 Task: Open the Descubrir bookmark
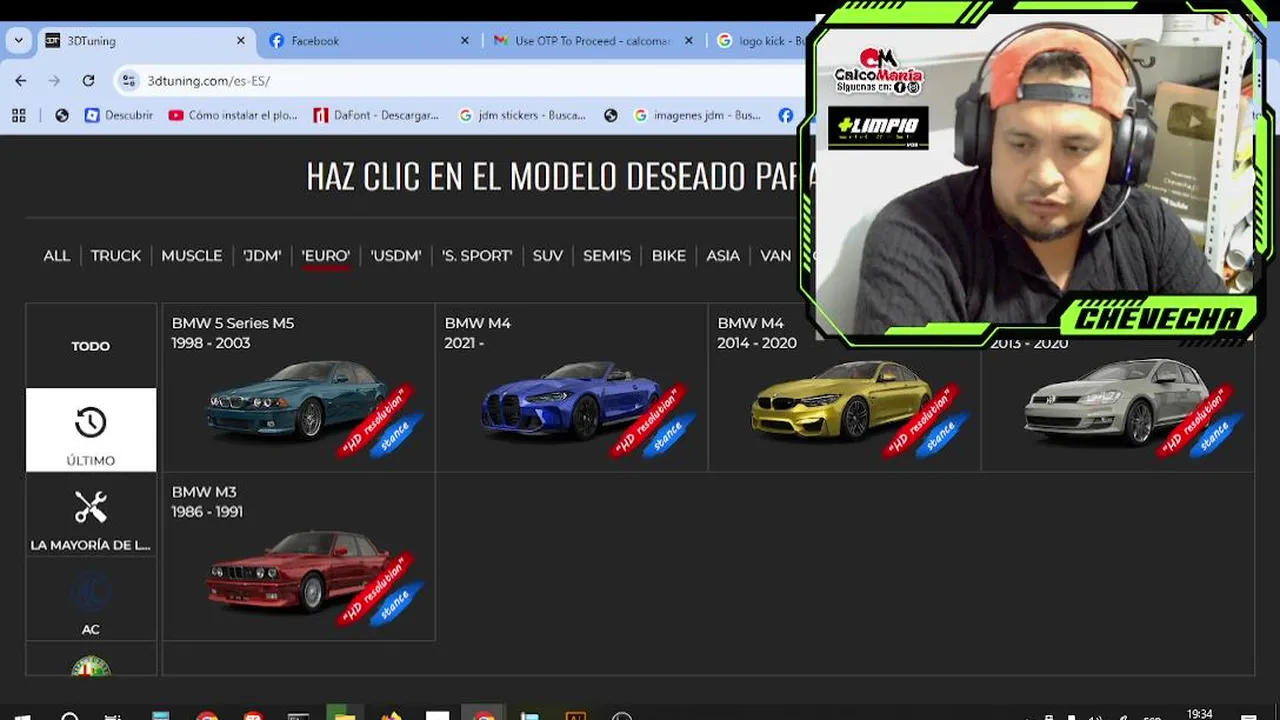(x=119, y=115)
